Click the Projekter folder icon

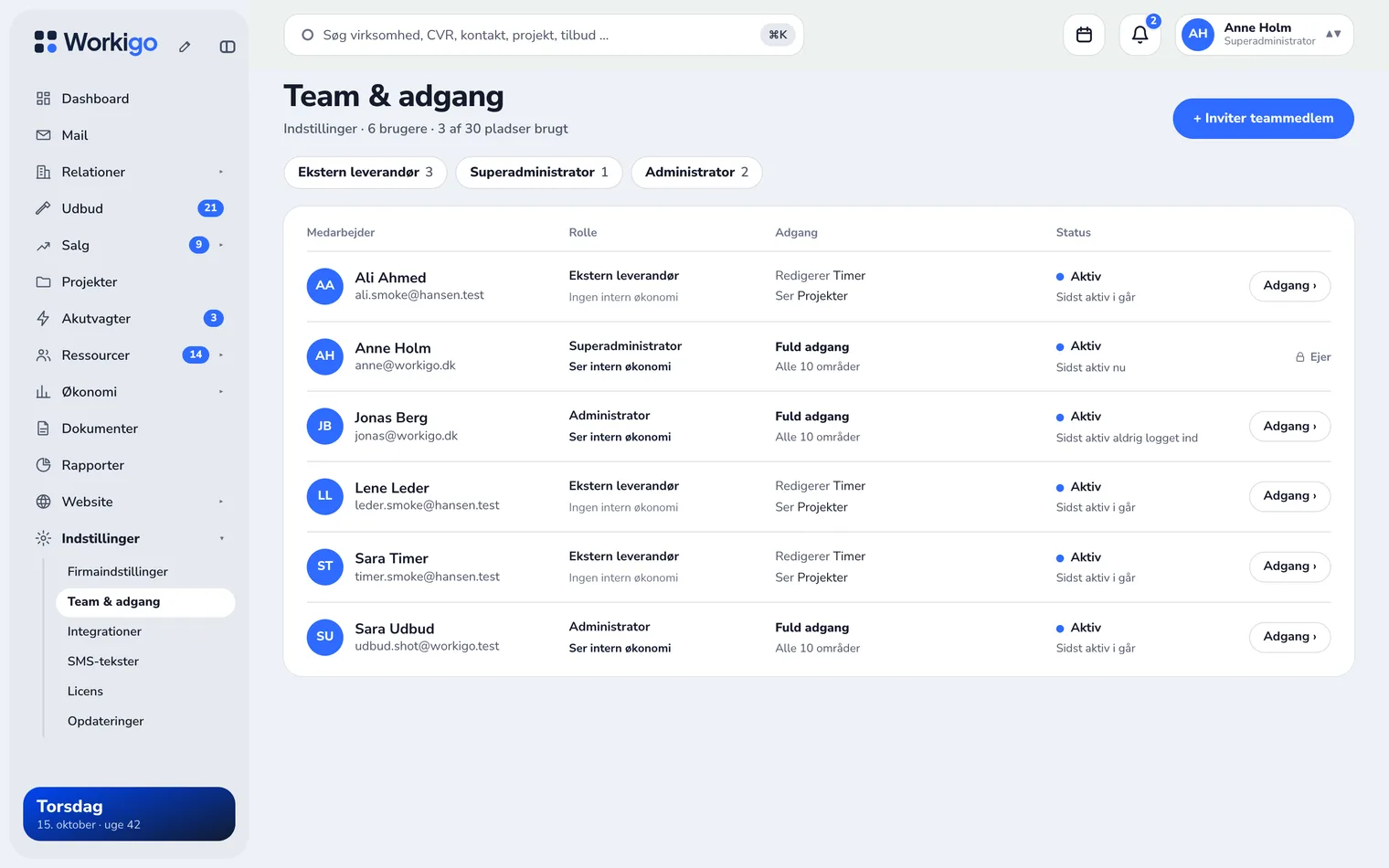pyautogui.click(x=43, y=281)
